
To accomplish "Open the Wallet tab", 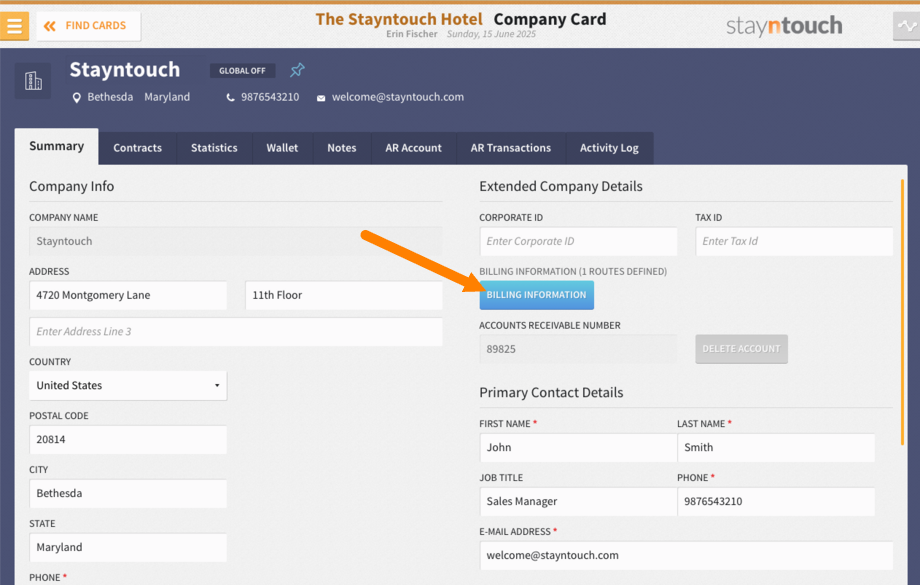I will (282, 148).
